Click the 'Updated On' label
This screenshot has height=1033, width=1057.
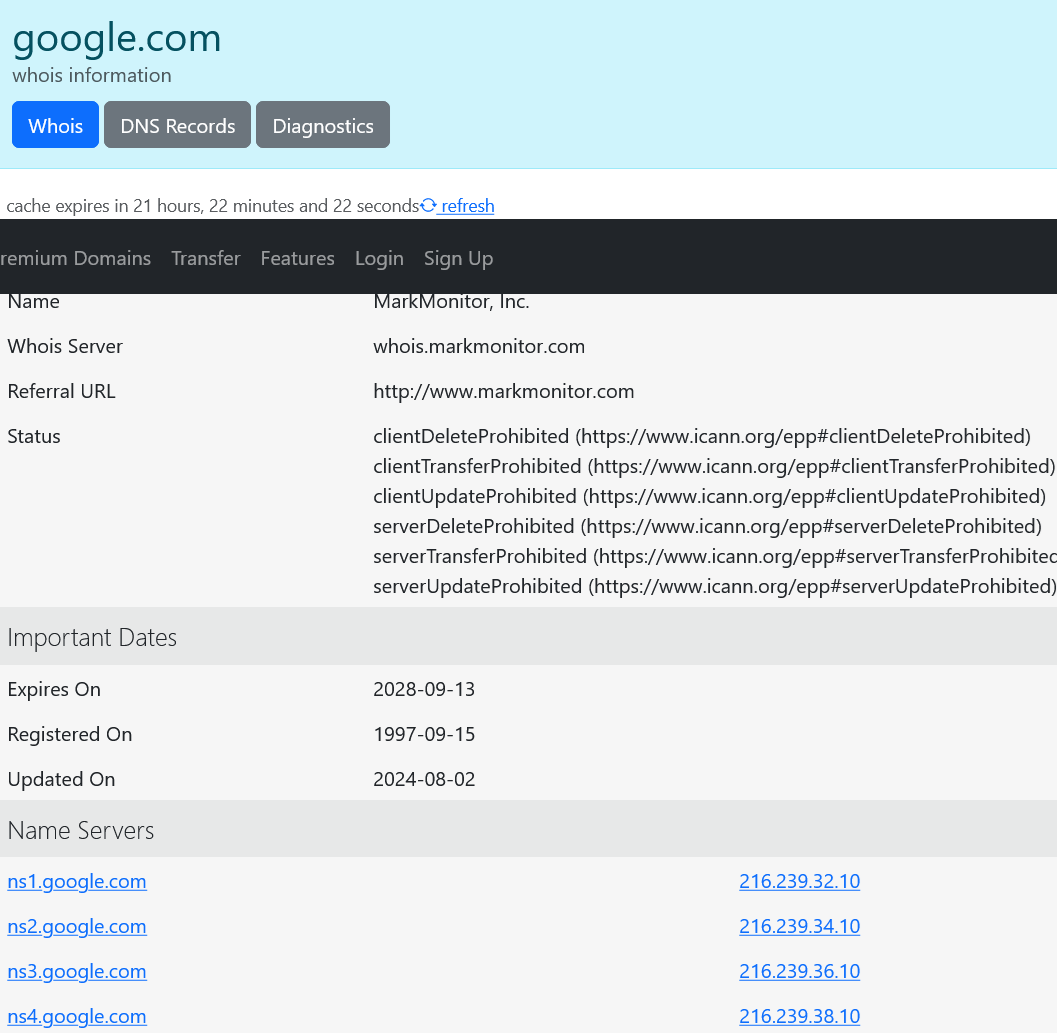pos(61,779)
